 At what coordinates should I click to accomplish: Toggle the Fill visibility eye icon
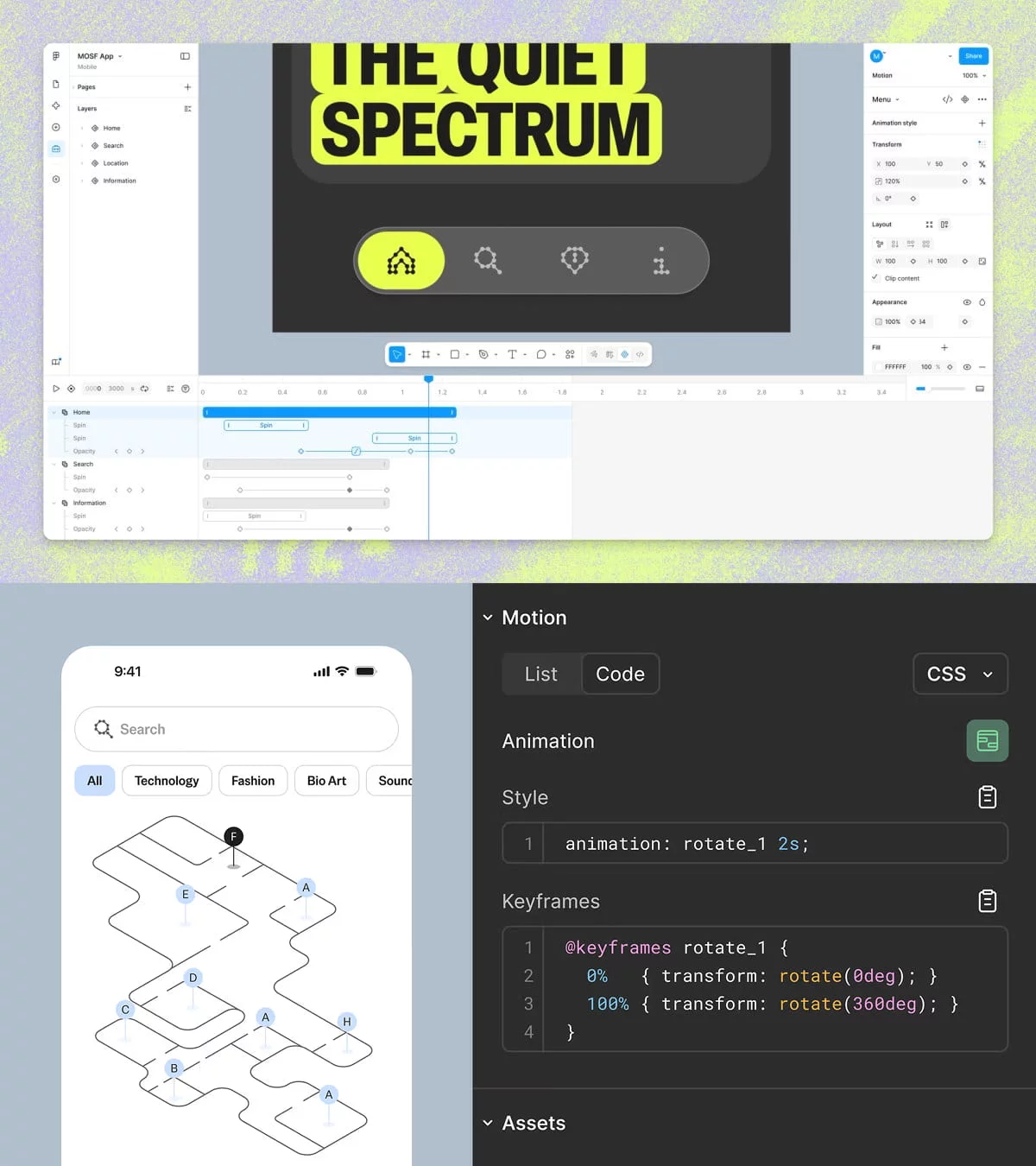tap(967, 367)
